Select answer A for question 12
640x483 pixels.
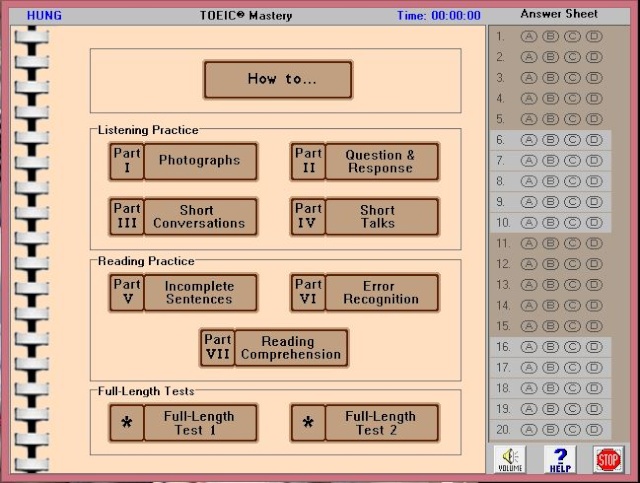tap(529, 264)
